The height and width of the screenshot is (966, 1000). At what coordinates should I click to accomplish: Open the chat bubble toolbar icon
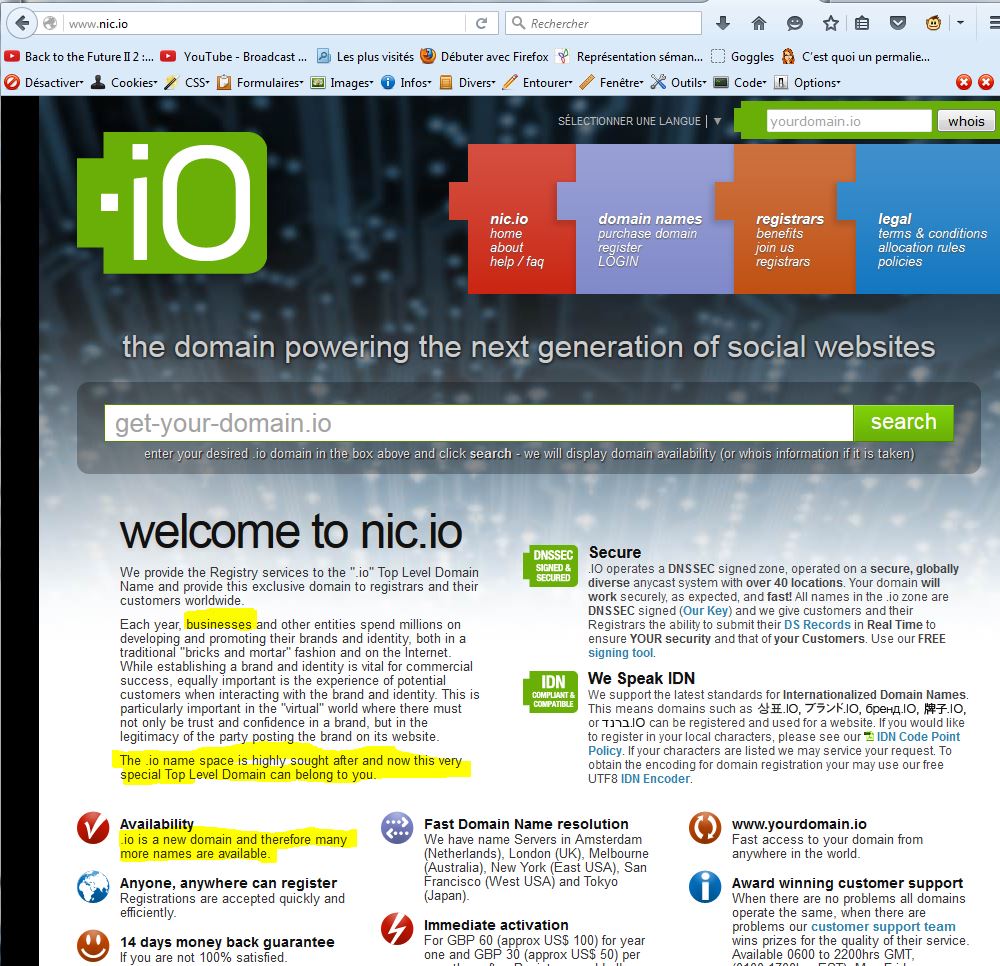tap(795, 24)
